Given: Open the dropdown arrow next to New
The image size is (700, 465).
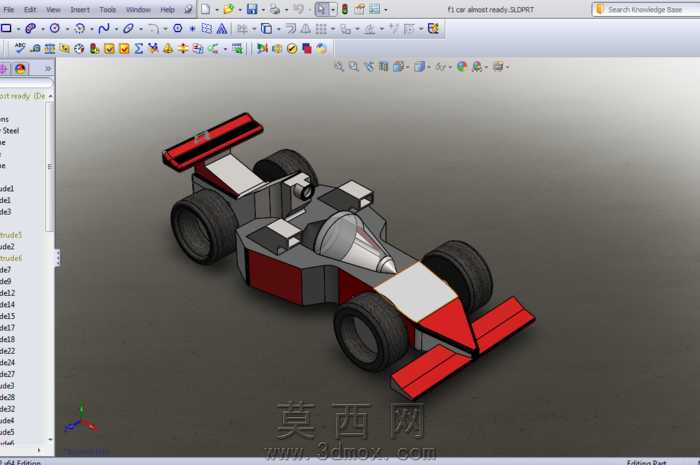Looking at the screenshot, I should coord(217,10).
